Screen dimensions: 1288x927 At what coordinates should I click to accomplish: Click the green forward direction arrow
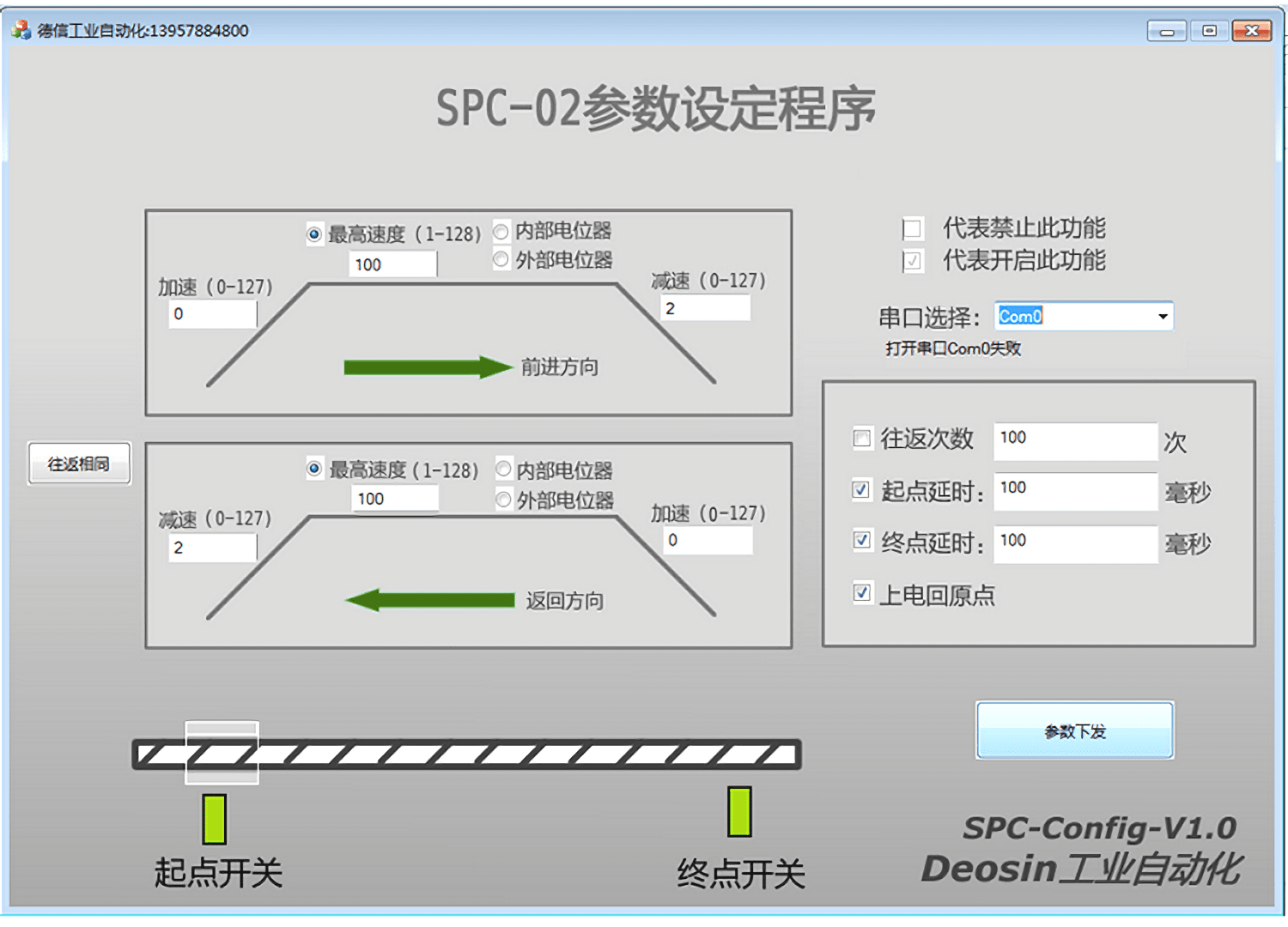[x=427, y=367]
